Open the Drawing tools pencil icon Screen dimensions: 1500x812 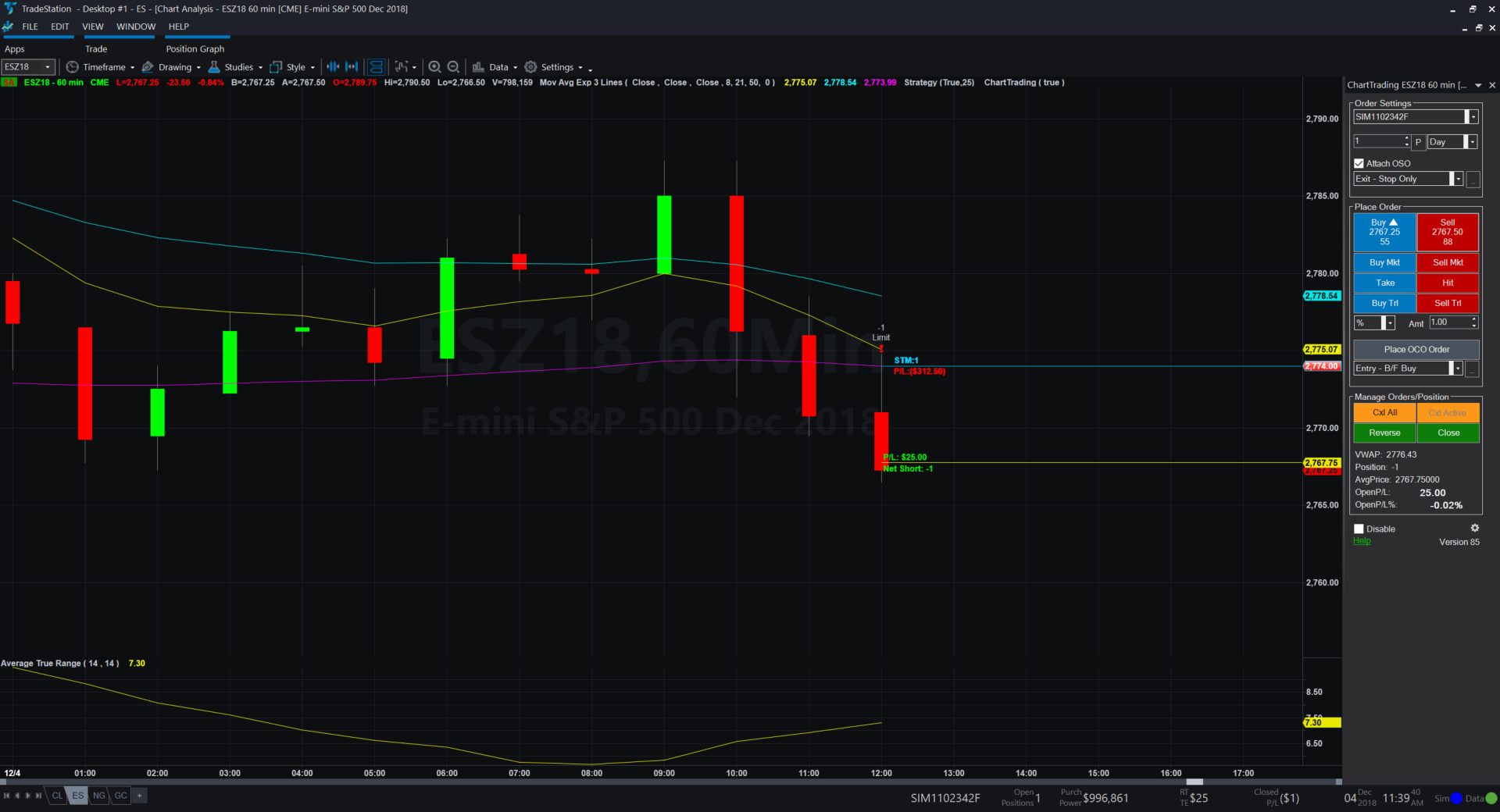(x=148, y=67)
